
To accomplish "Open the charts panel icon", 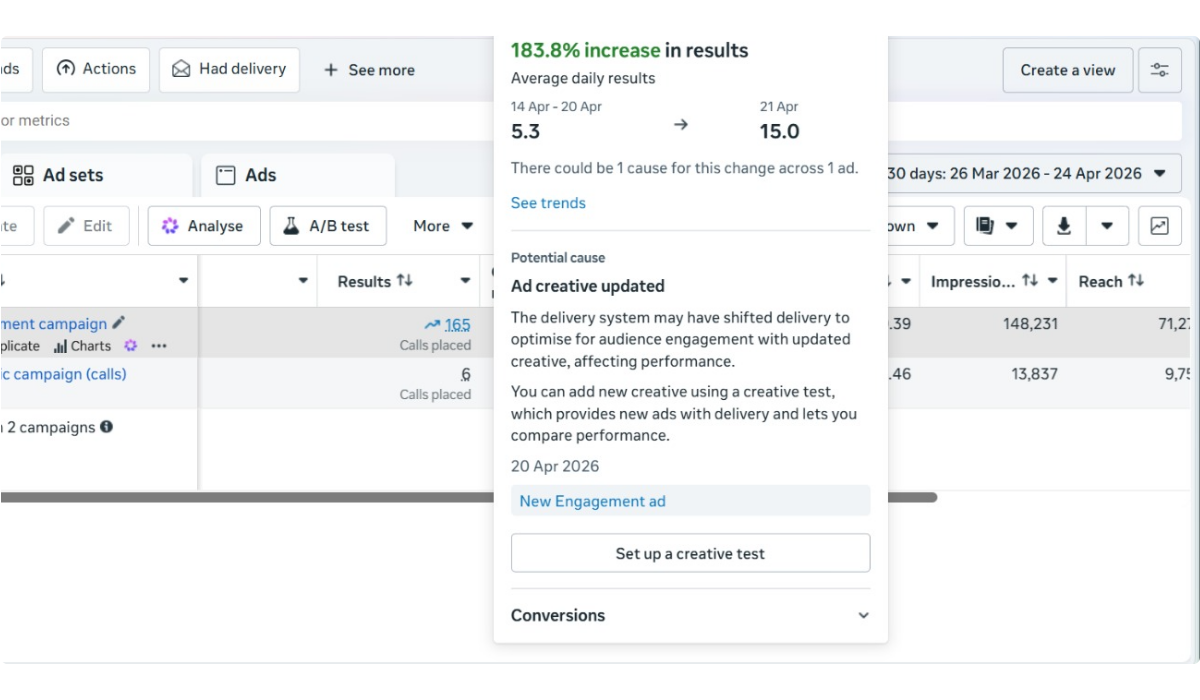I will (1160, 226).
